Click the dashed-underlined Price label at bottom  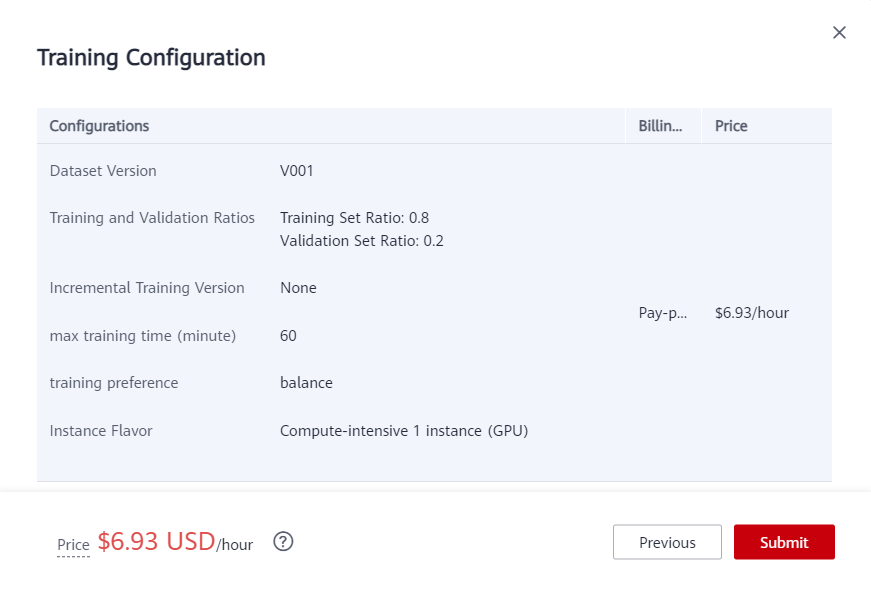[x=73, y=545]
